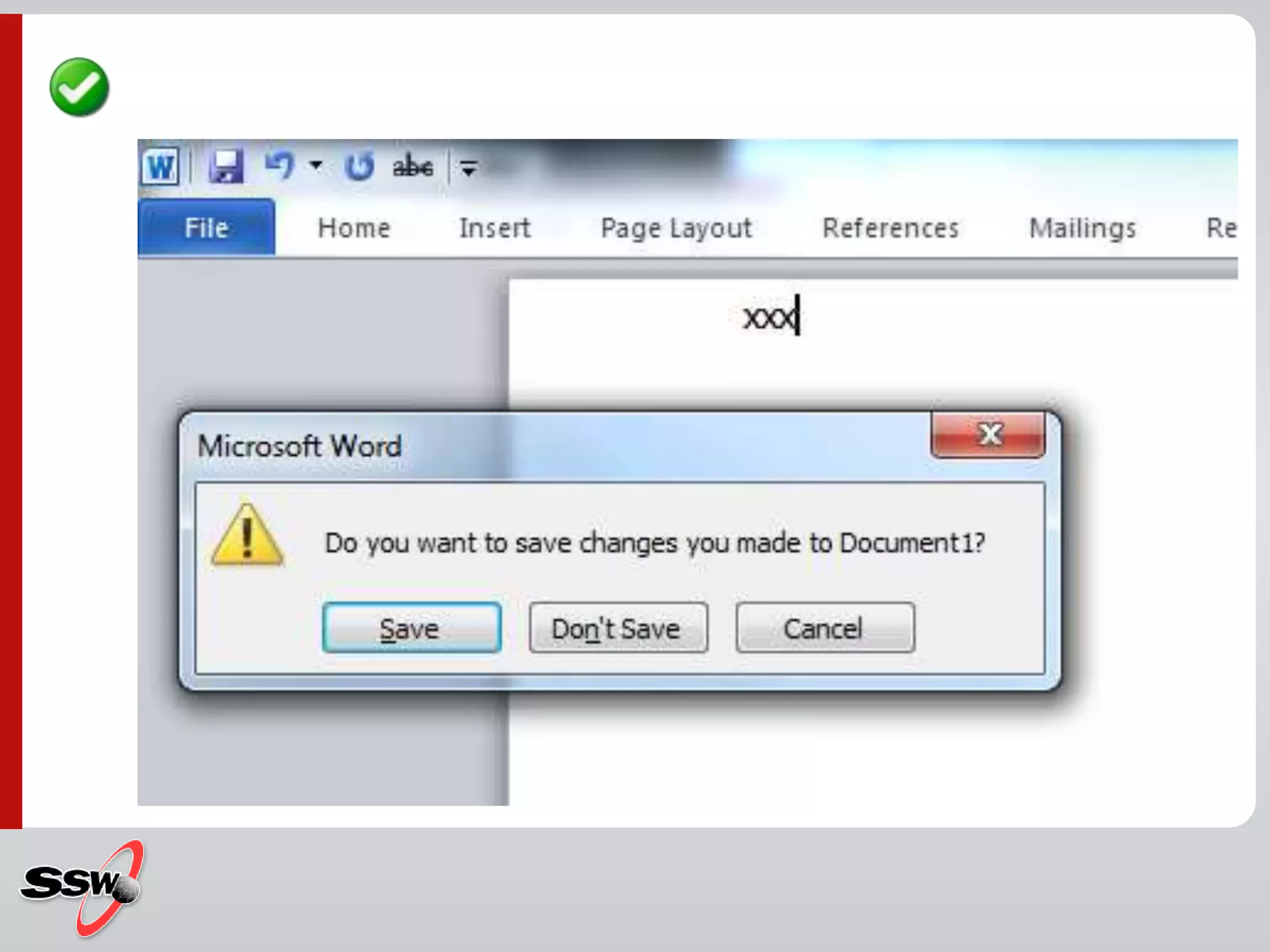Click the yellow warning triangle icon
The width and height of the screenshot is (1270, 952).
(x=247, y=535)
